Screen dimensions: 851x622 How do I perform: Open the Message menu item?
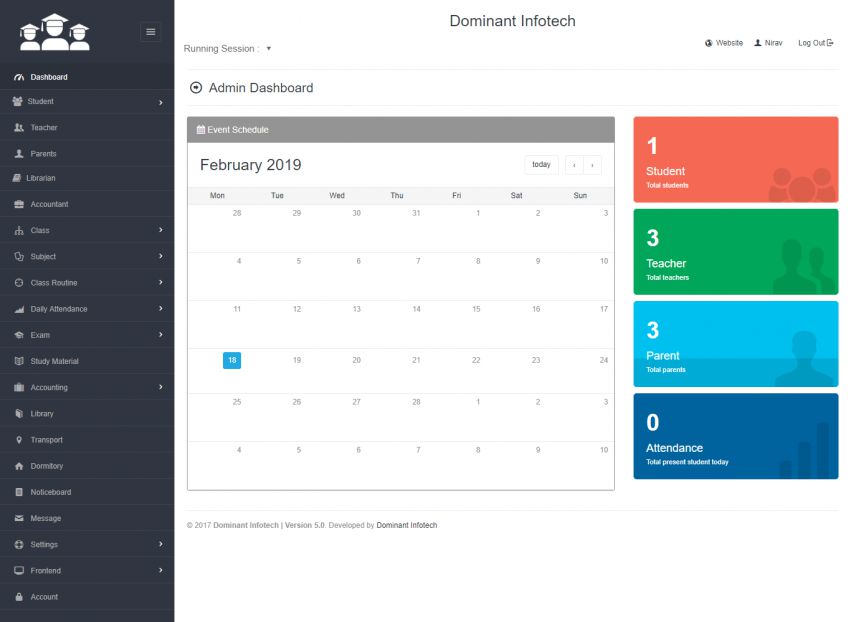[x=87, y=518]
